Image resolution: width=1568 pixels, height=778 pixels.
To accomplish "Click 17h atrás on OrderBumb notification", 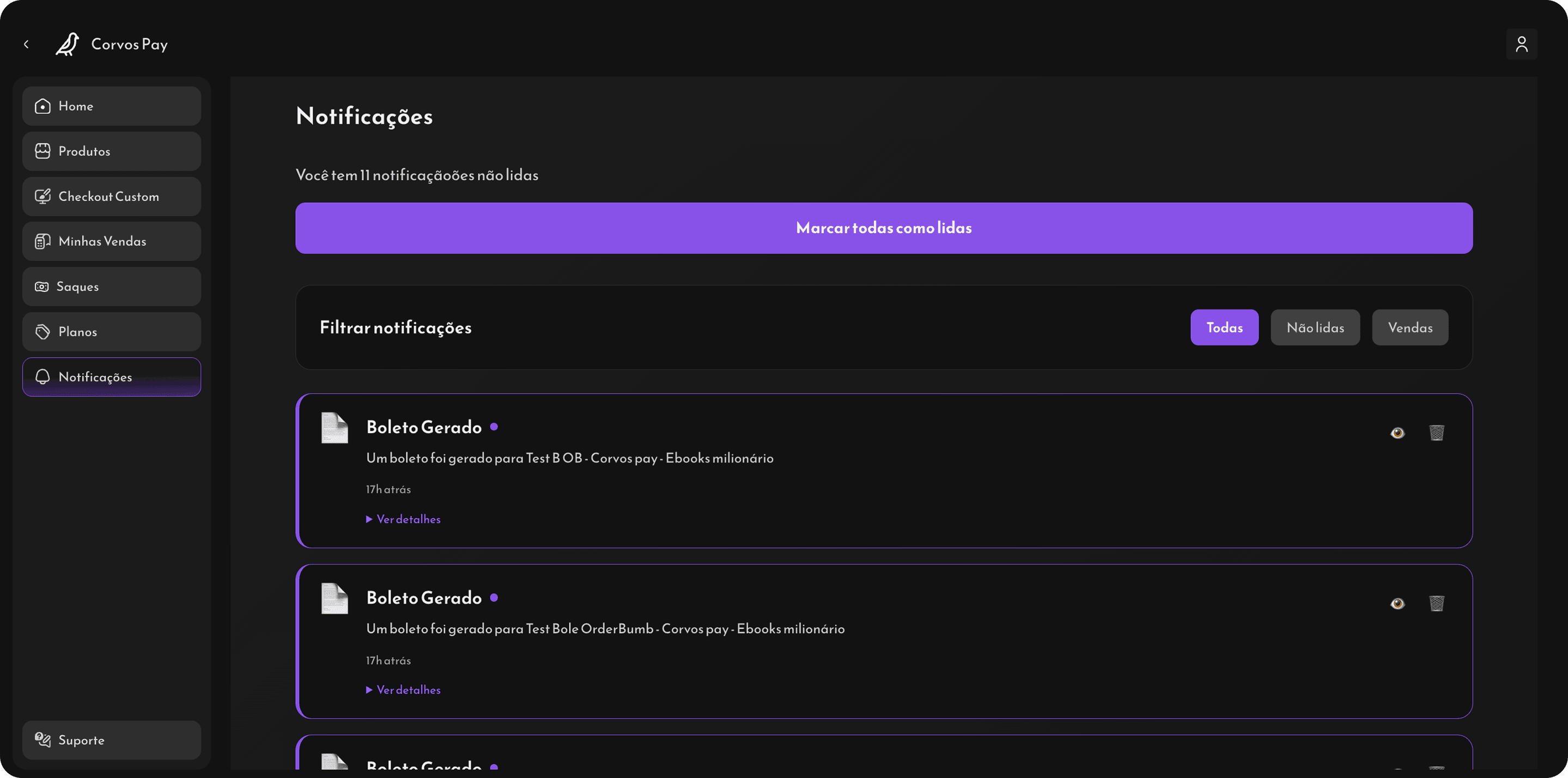I will pos(388,660).
